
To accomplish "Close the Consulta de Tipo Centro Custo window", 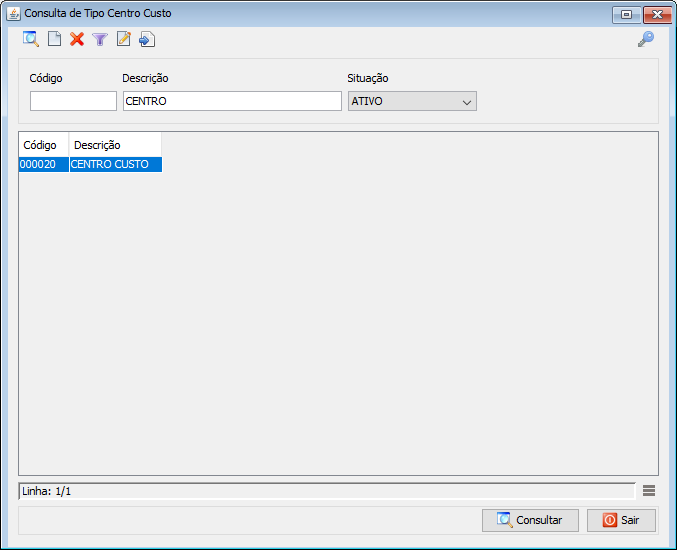I will tap(656, 14).
